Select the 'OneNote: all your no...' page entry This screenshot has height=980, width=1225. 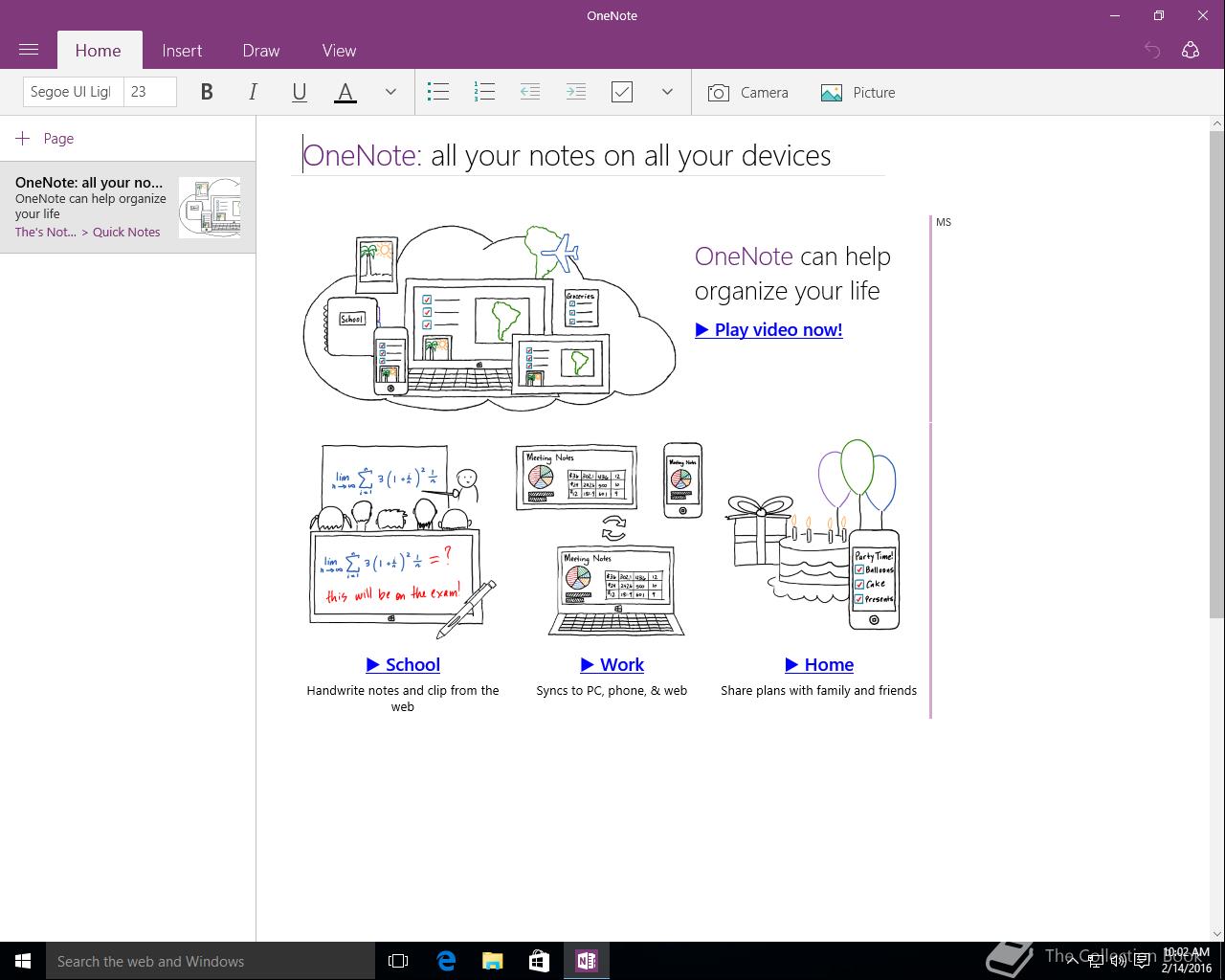[127, 207]
